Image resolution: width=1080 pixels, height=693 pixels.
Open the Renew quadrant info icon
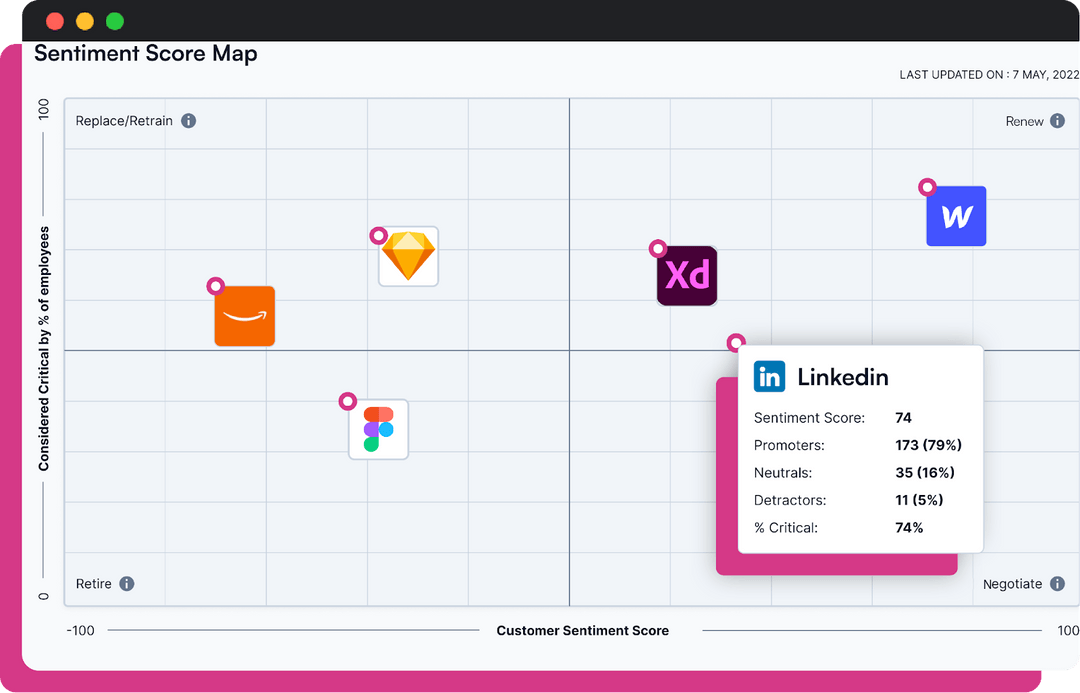1057,121
